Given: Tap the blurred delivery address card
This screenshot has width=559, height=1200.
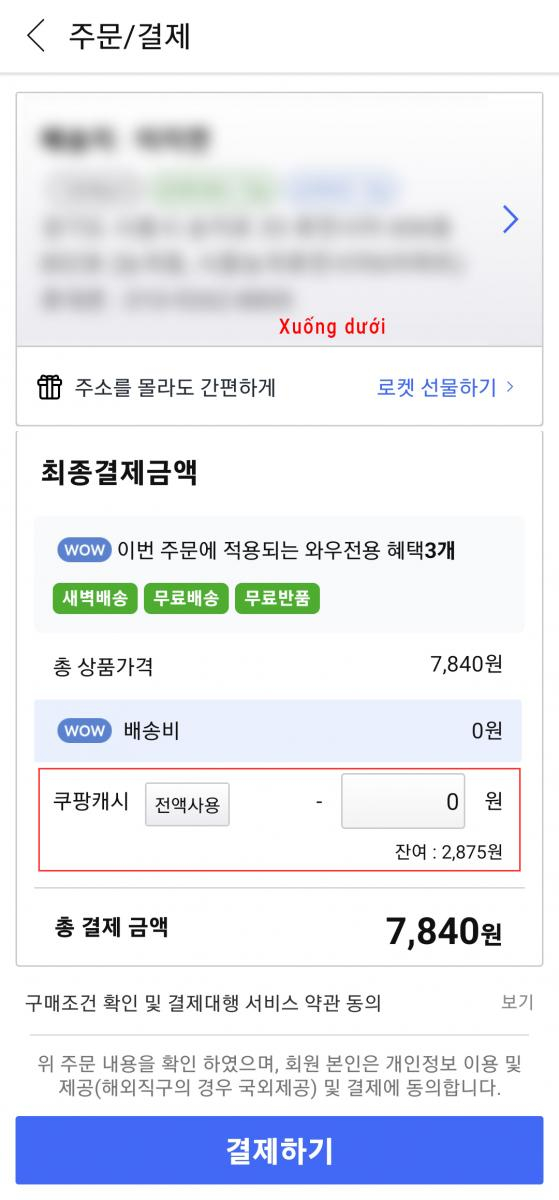Looking at the screenshot, I should click(279, 220).
